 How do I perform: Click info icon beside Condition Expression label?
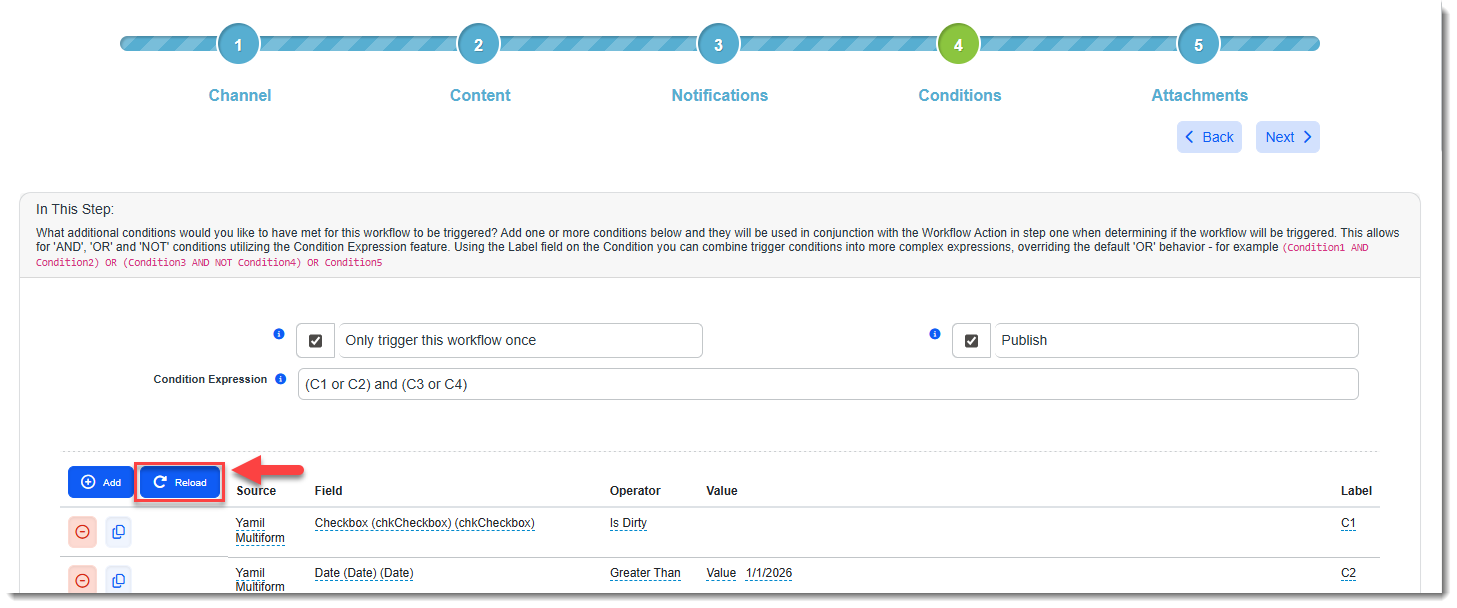click(281, 380)
